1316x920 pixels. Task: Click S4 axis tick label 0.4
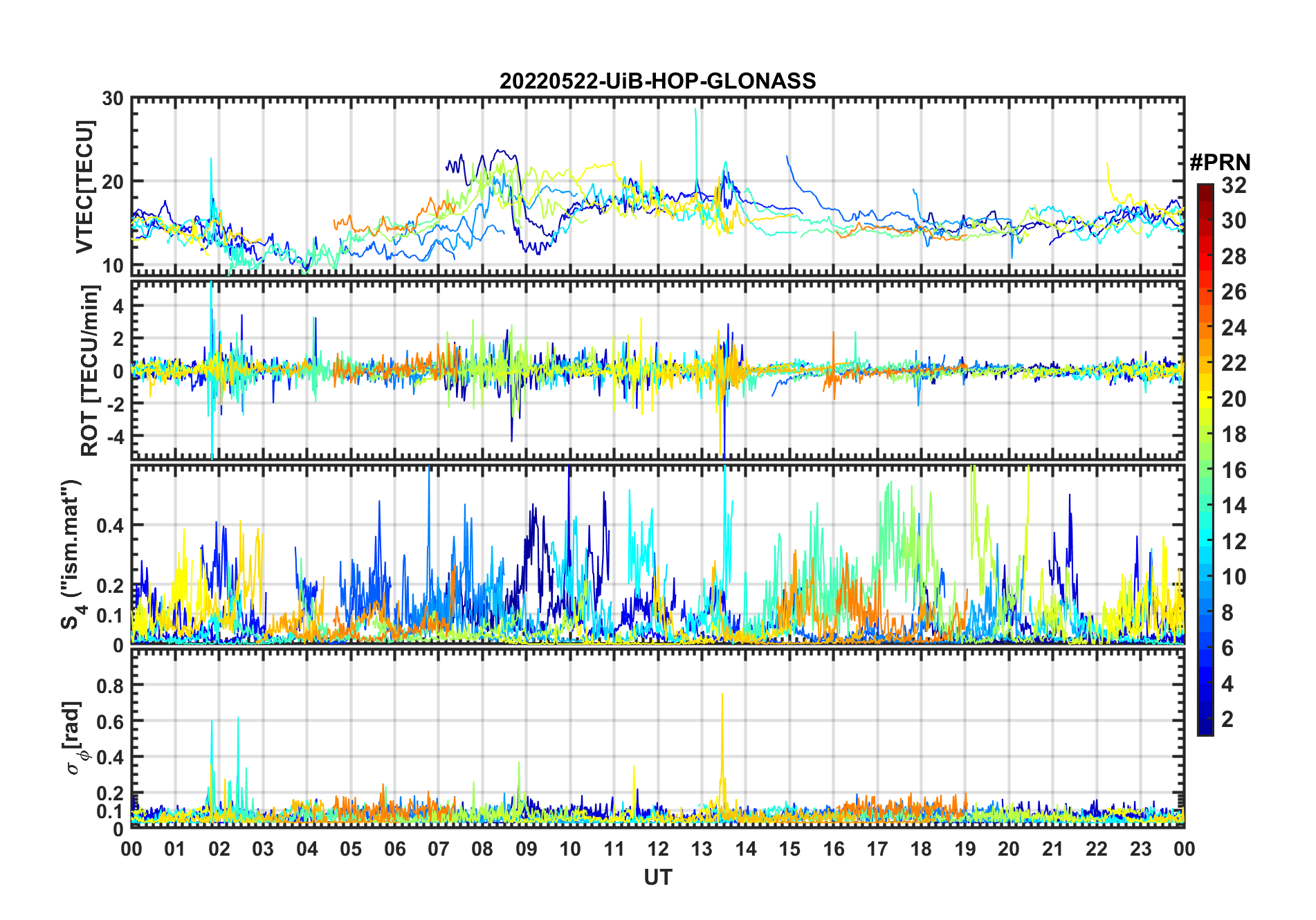pyautogui.click(x=110, y=525)
